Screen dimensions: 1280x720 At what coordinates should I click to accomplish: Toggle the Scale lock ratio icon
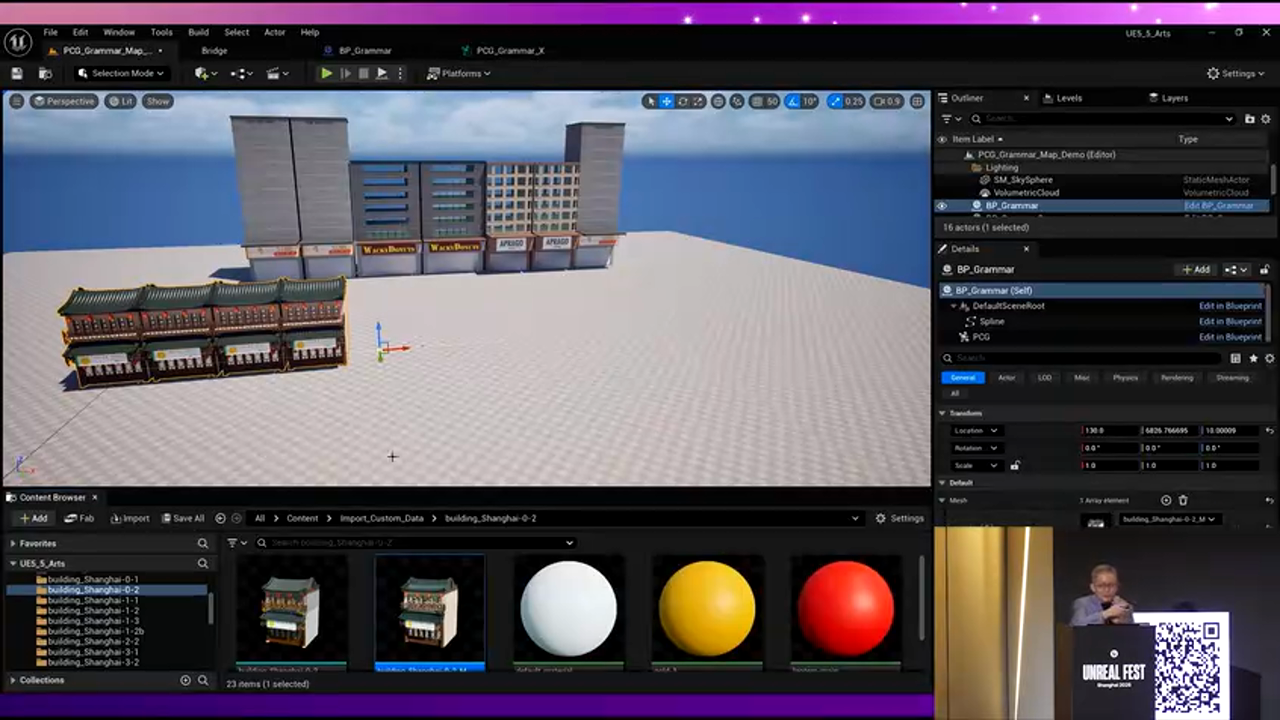(x=1015, y=465)
